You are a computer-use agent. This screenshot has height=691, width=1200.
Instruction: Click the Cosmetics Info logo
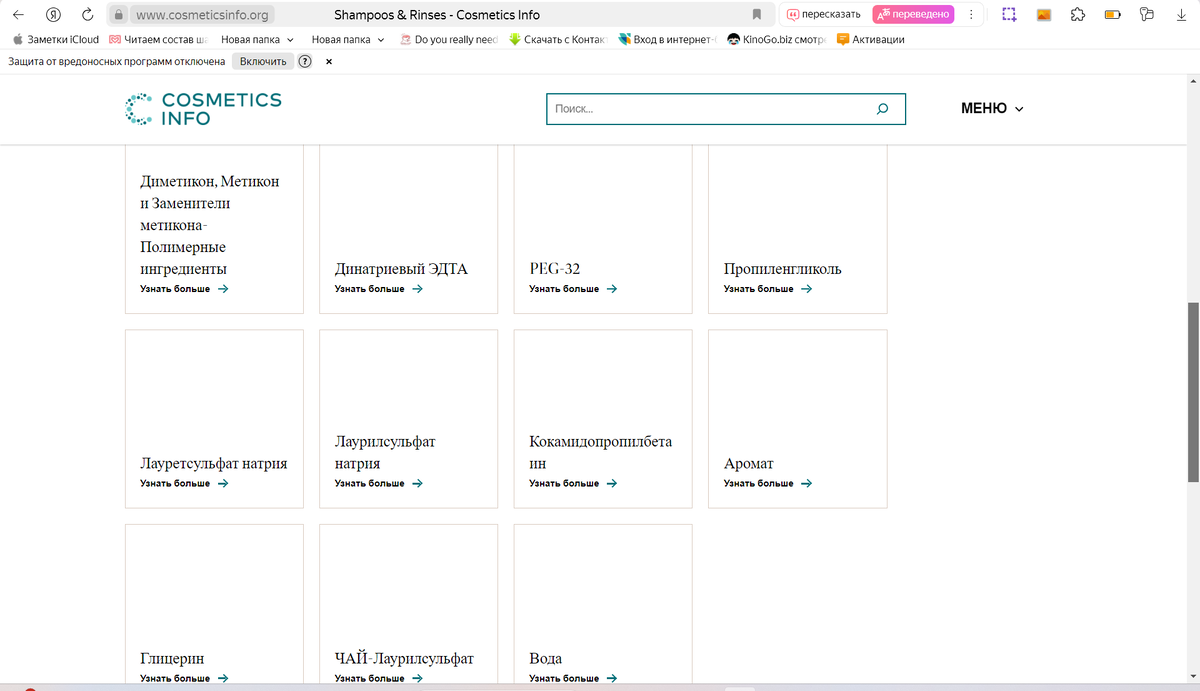click(204, 107)
